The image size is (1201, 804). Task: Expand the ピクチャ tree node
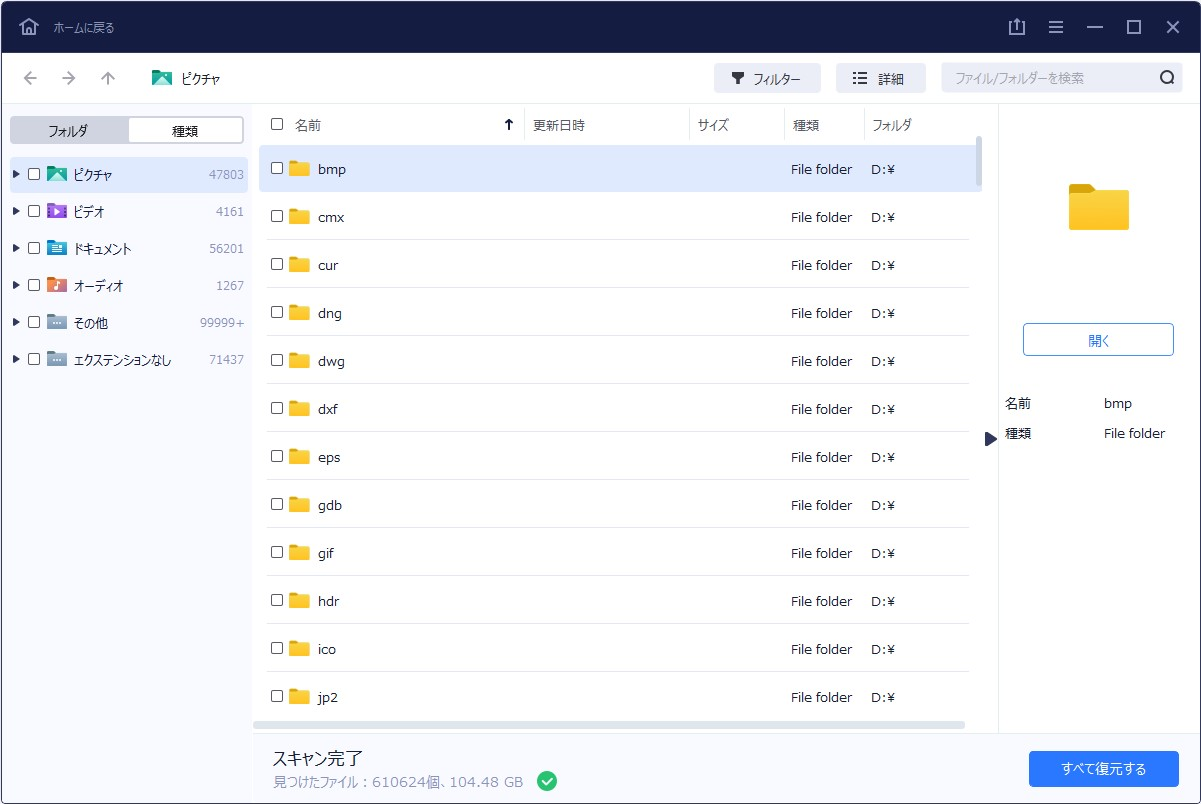click(x=16, y=174)
